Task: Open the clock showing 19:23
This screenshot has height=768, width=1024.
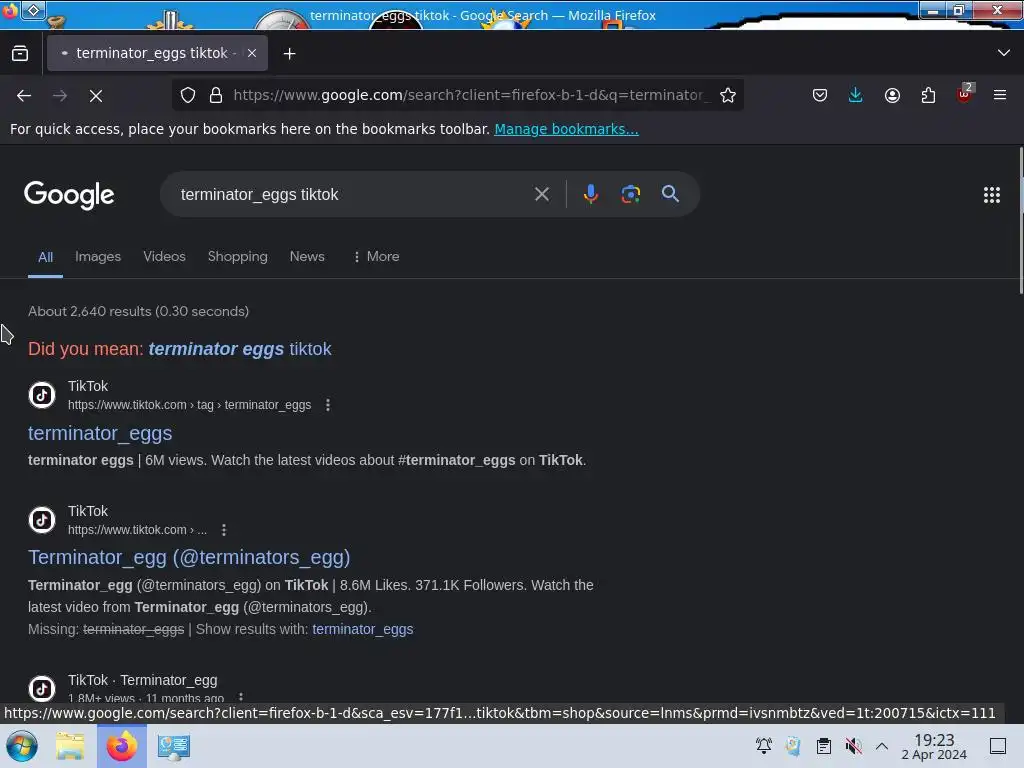Action: pos(934,746)
